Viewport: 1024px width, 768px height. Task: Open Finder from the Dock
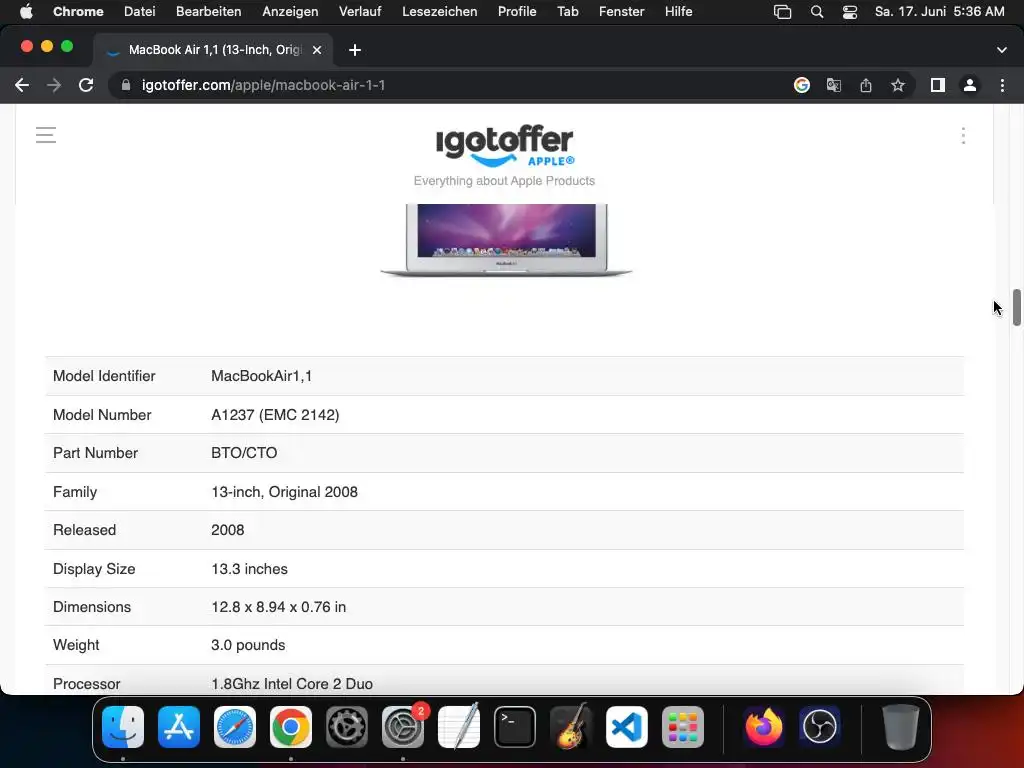point(123,727)
